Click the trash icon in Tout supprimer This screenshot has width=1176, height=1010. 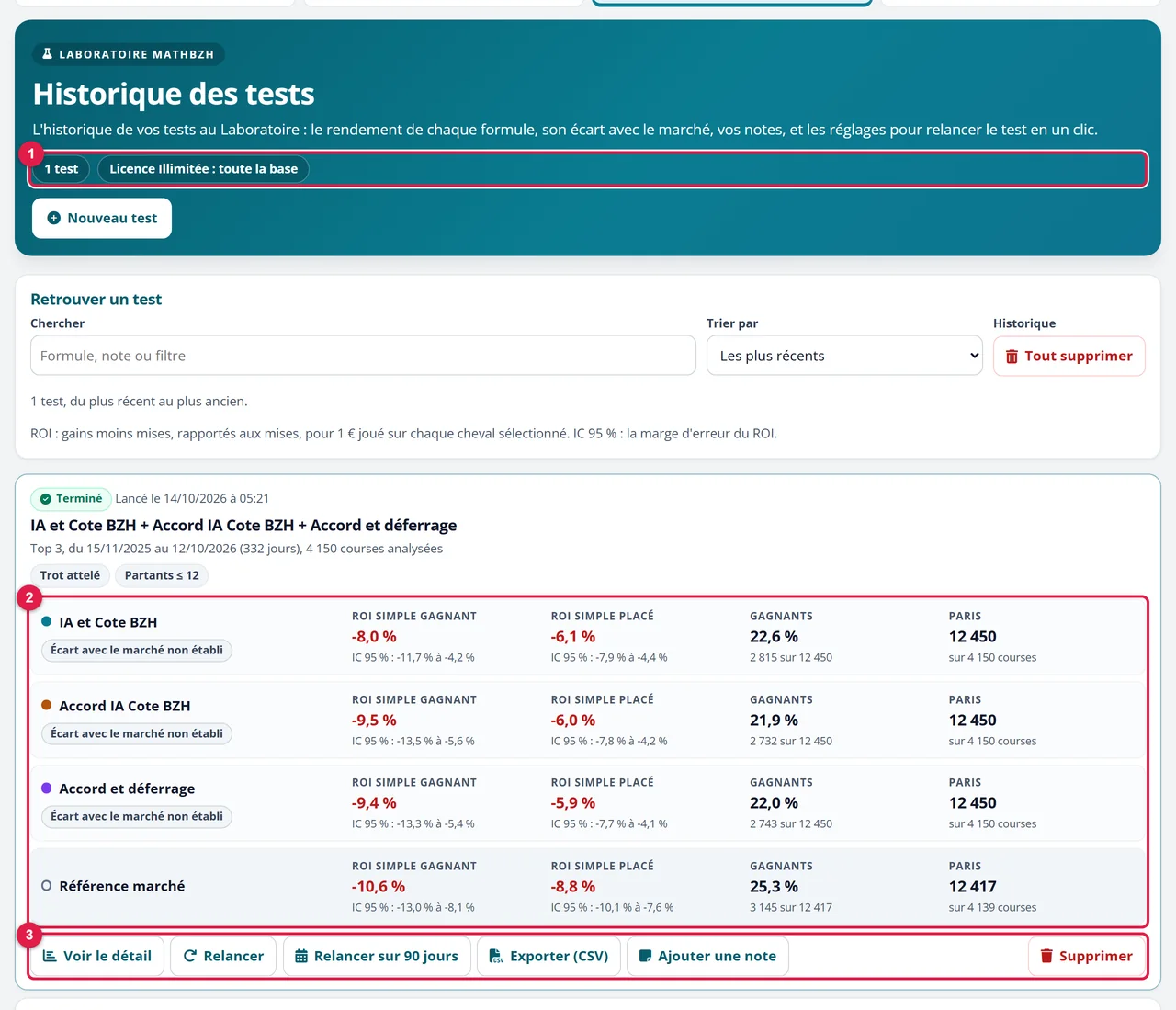click(x=1012, y=357)
